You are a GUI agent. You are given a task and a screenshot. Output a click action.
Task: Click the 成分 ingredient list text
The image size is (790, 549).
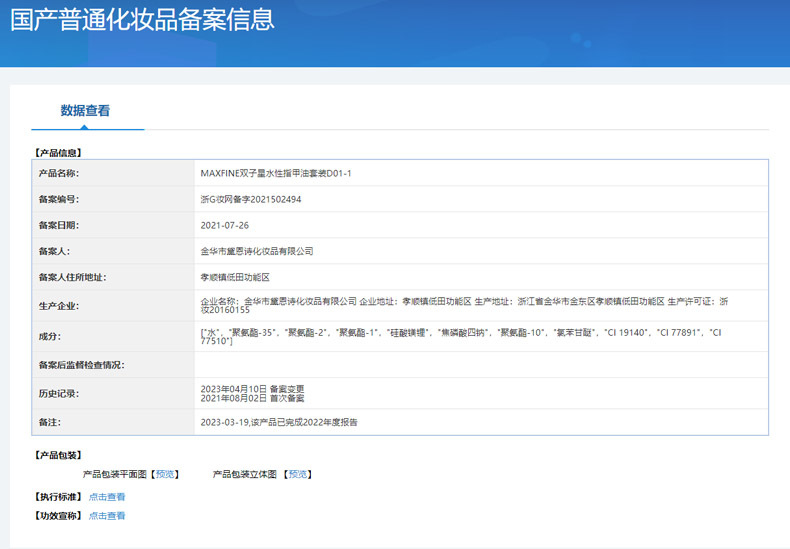tap(460, 336)
